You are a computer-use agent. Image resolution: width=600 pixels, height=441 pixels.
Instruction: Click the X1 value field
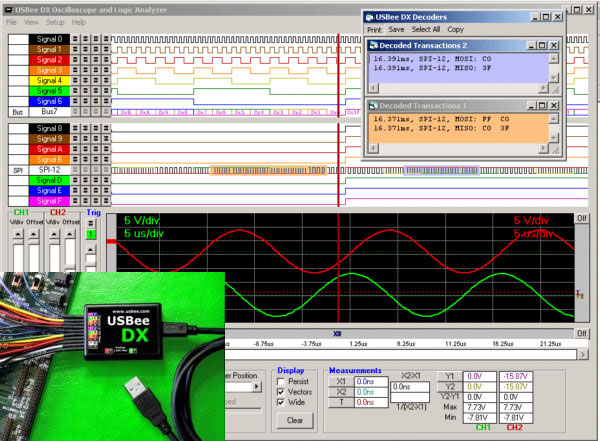[x=371, y=382]
